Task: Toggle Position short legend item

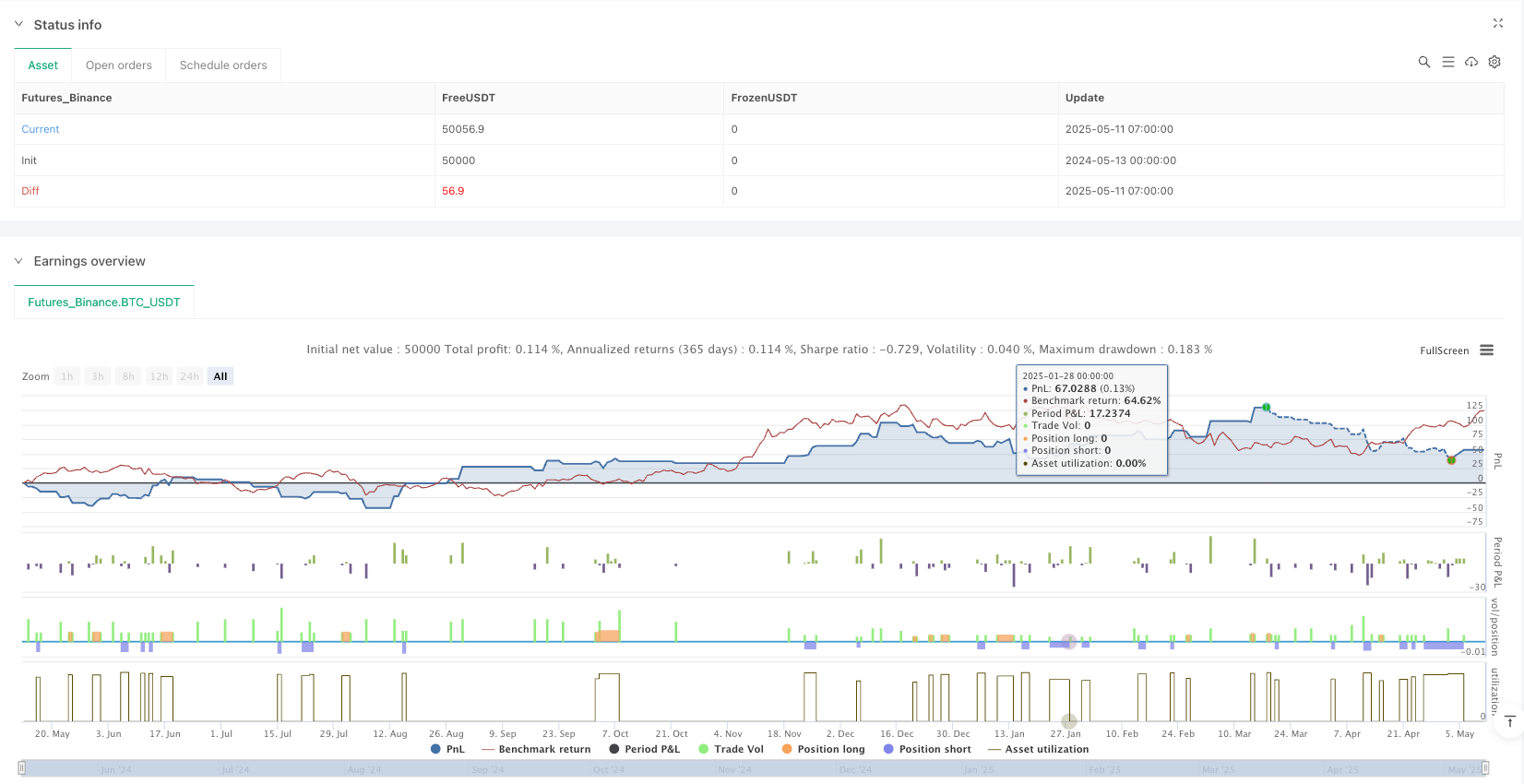Action: tap(927, 749)
